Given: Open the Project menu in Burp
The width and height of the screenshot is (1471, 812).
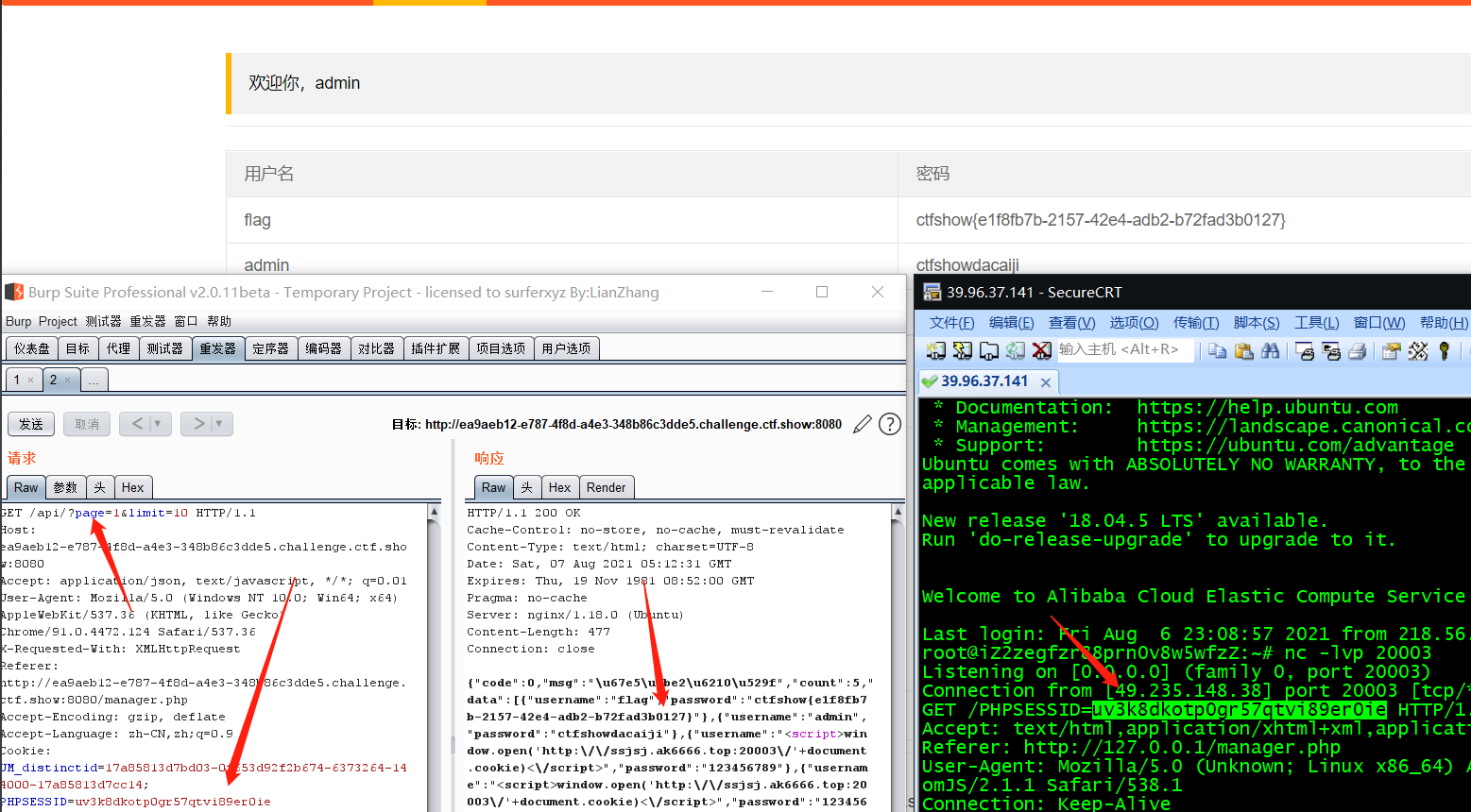Looking at the screenshot, I should [58, 321].
